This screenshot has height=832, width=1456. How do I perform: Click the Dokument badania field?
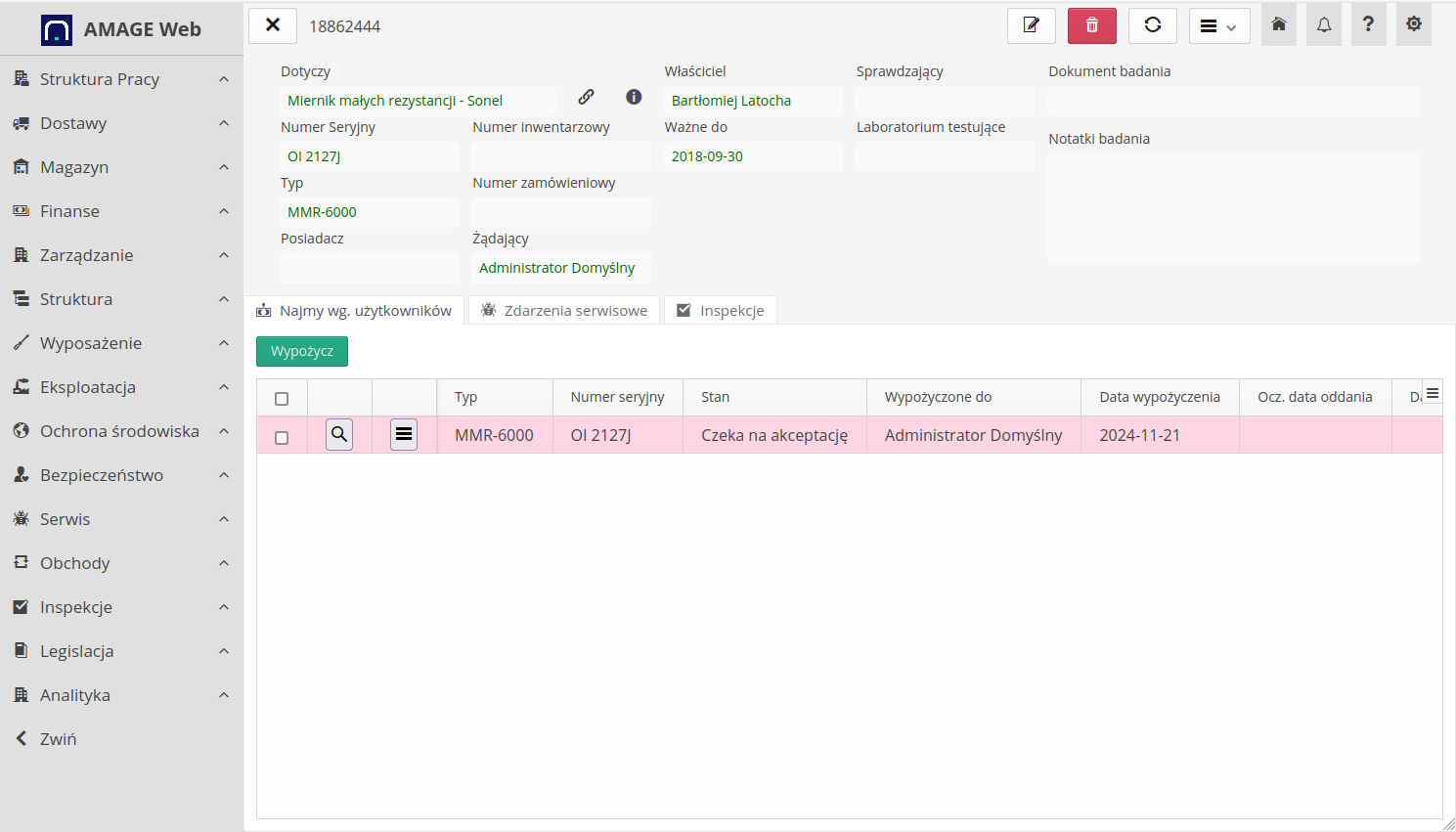(x=1233, y=101)
